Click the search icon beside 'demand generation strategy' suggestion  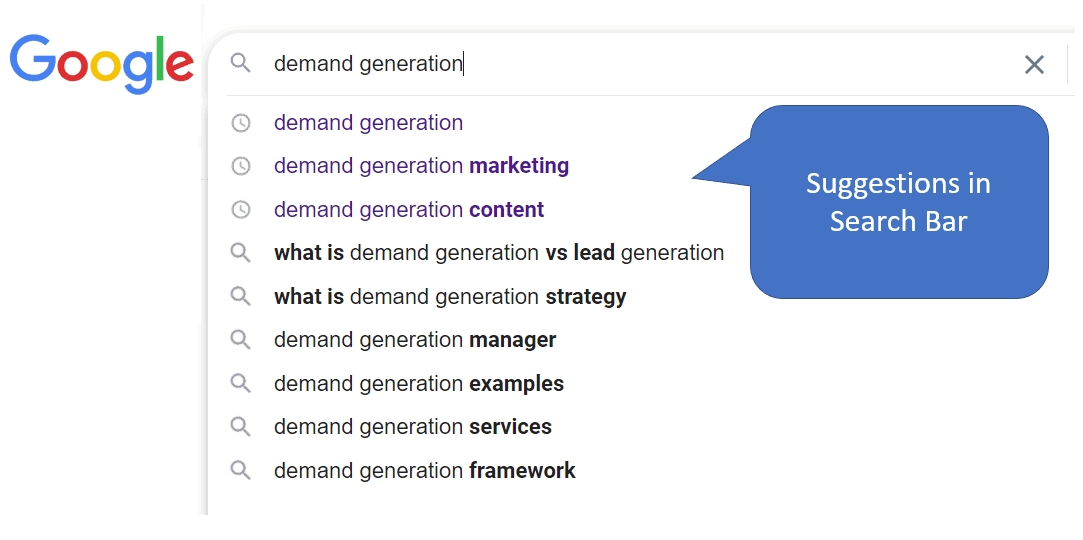(241, 297)
